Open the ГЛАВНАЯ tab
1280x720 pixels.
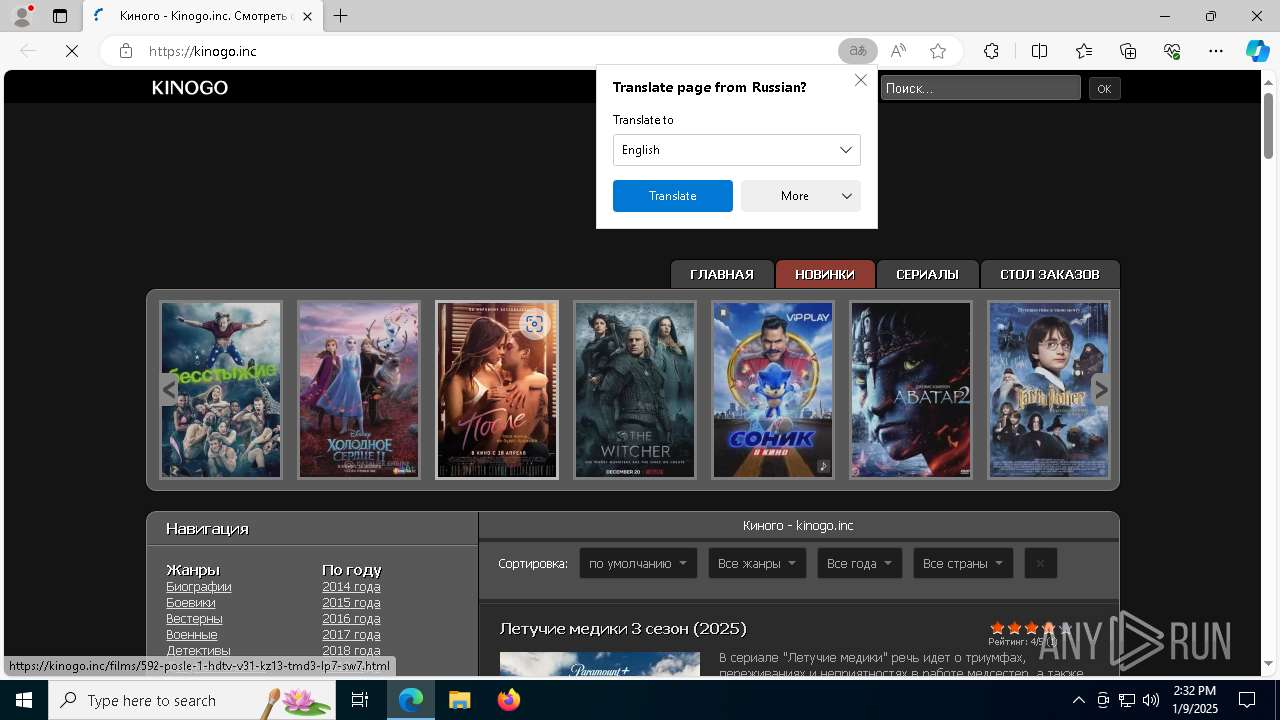click(722, 274)
